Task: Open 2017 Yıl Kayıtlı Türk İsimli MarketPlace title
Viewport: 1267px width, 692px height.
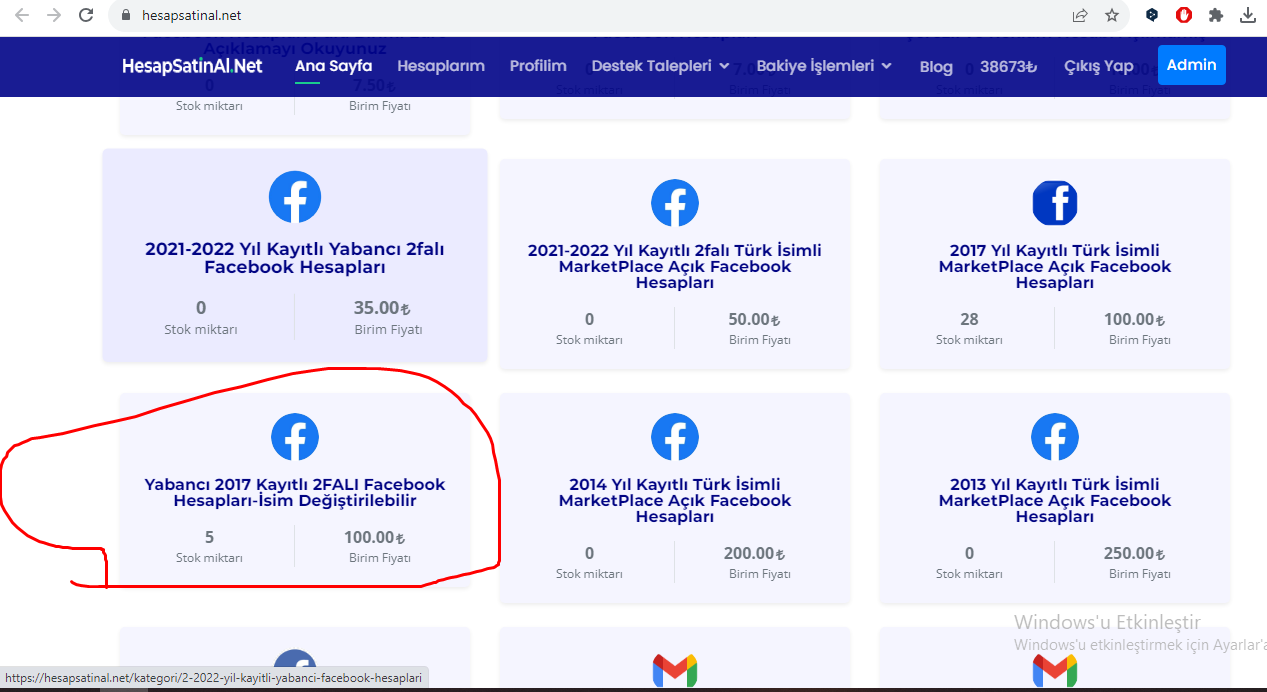Action: pyautogui.click(x=1055, y=266)
